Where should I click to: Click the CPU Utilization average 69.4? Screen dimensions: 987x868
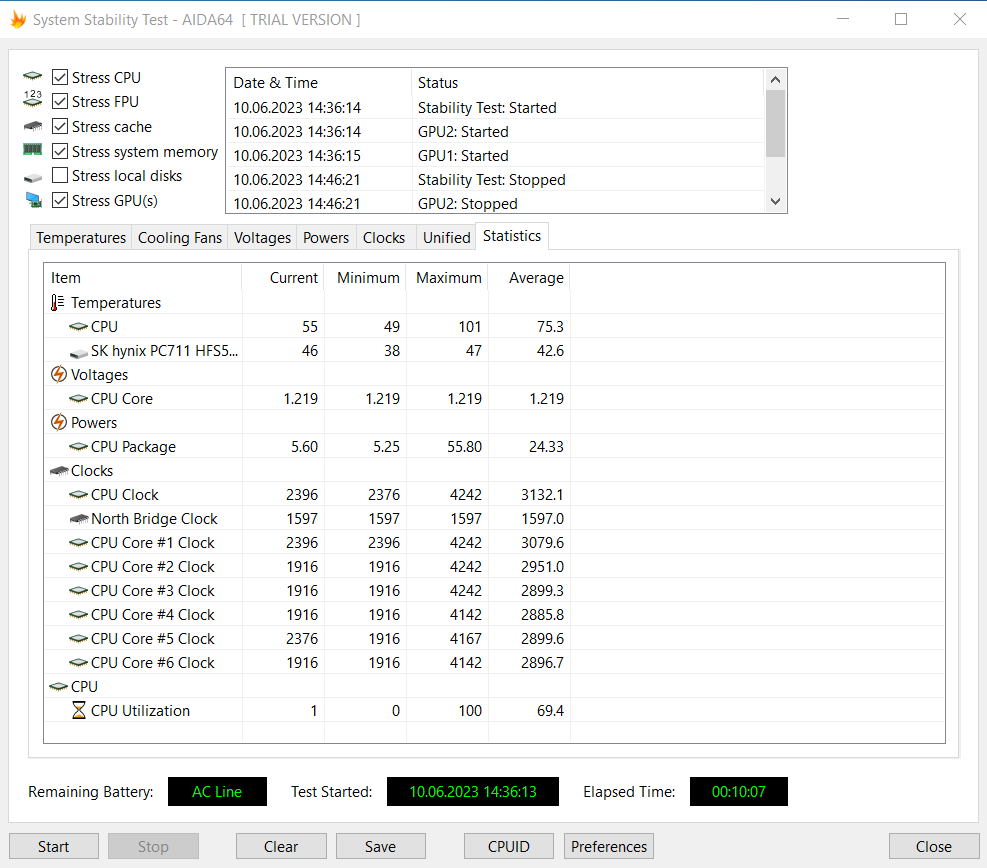pos(550,711)
